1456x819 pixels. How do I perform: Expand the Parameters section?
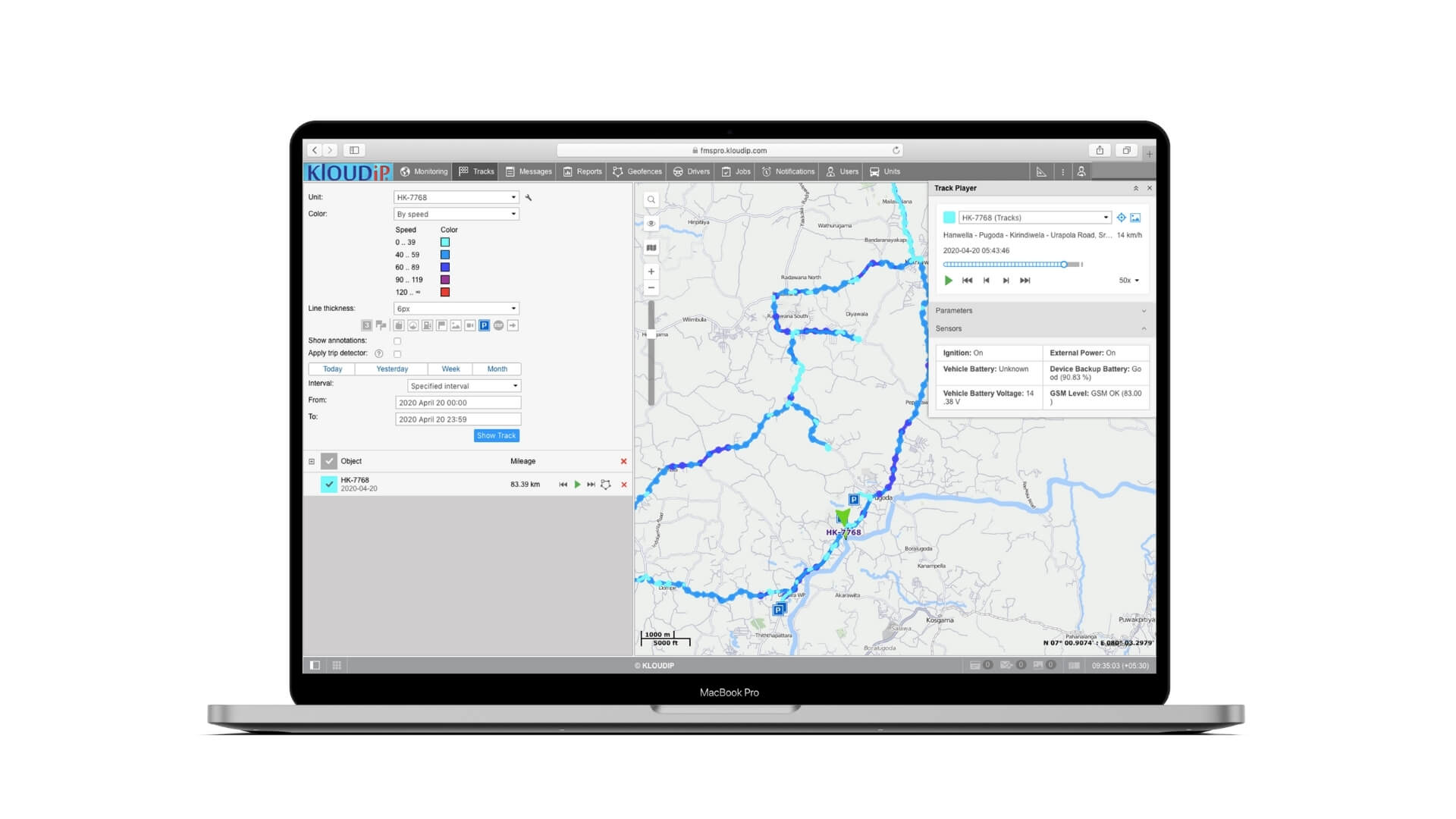[x=1040, y=311]
